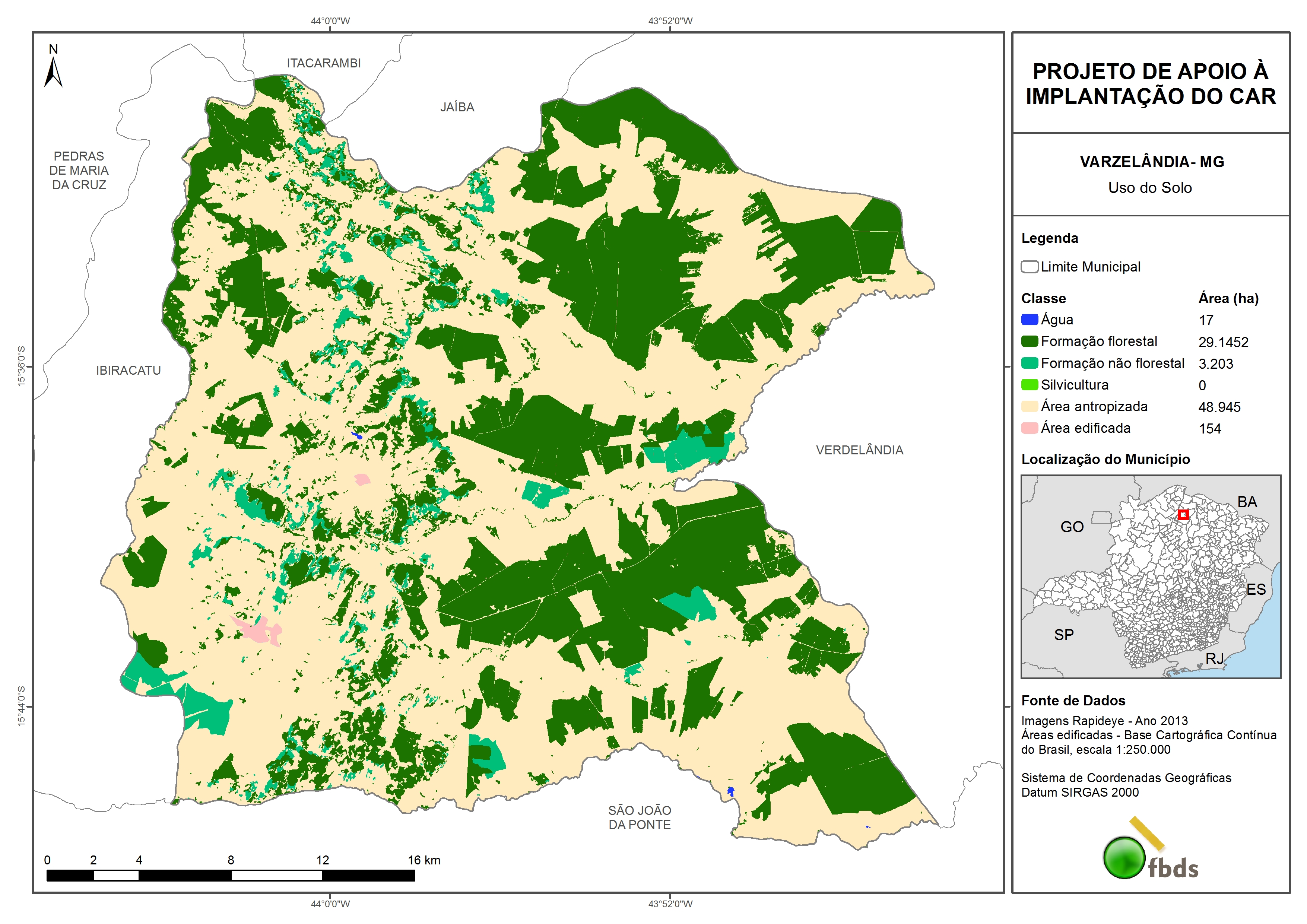The width and height of the screenshot is (1307, 924).
Task: Click the JAÍBA neighbor label
Action: pyautogui.click(x=457, y=107)
